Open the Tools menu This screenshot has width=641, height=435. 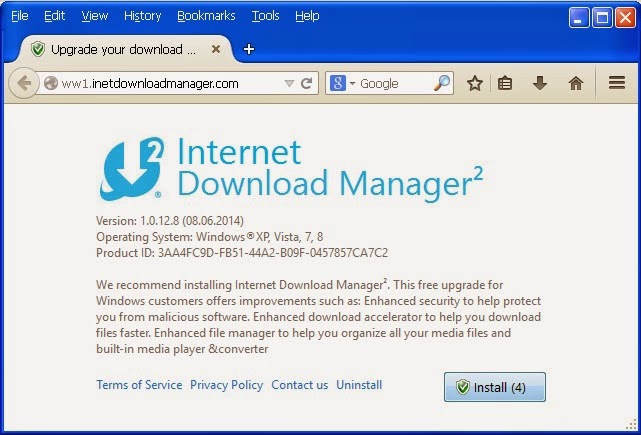click(x=265, y=16)
